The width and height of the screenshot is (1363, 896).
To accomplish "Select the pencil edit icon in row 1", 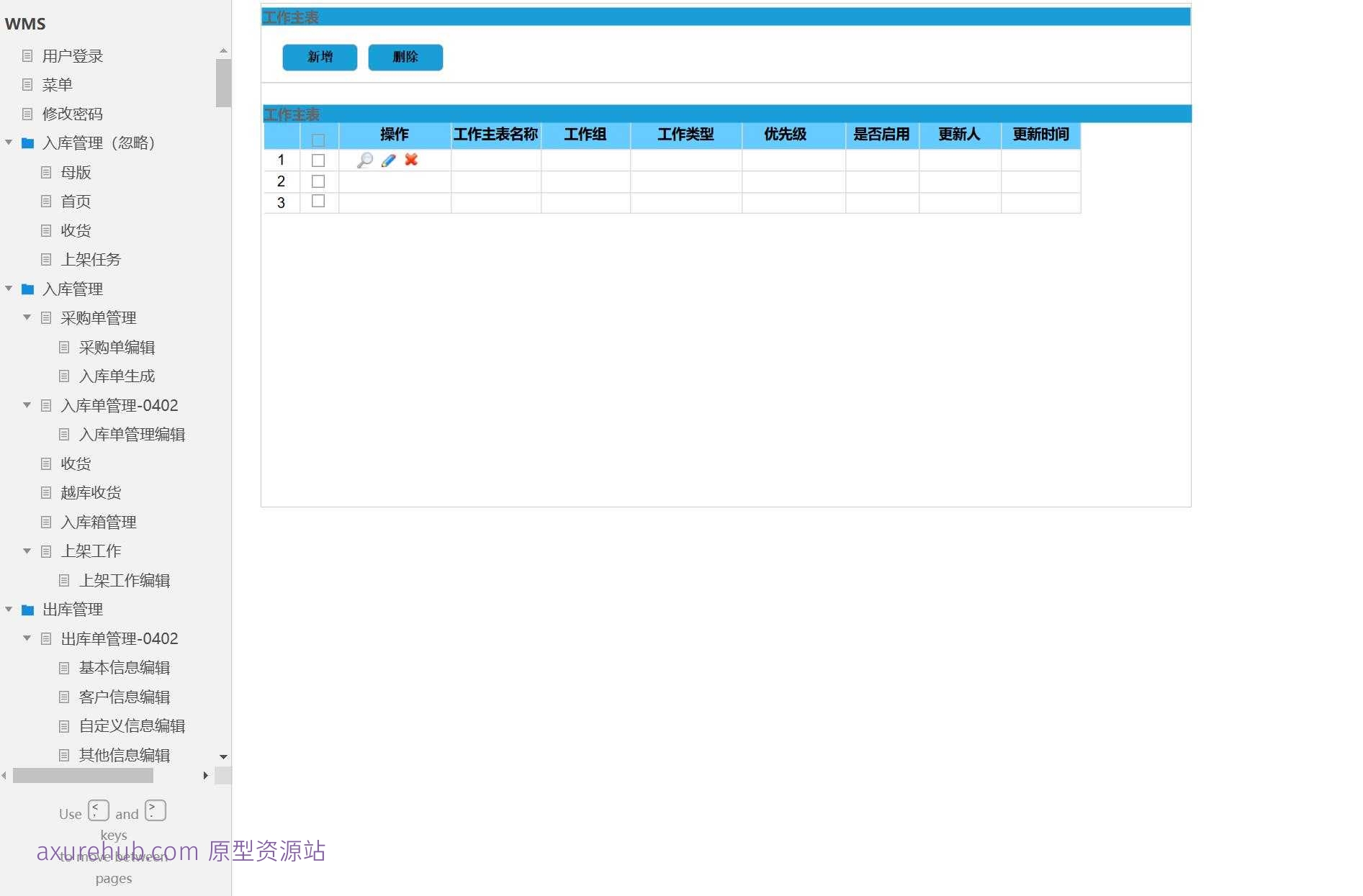I will pos(388,160).
